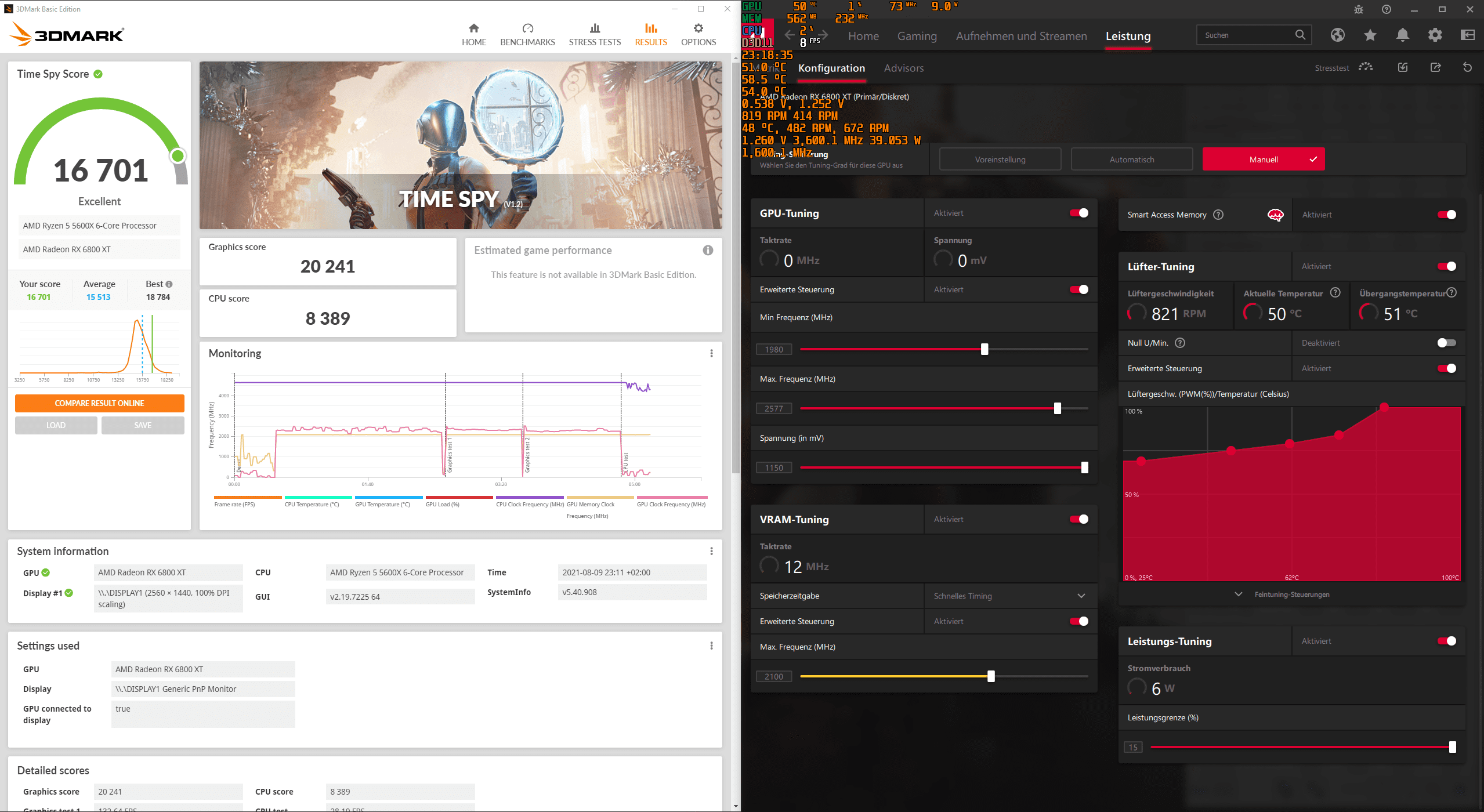Viewport: 1484px width, 812px height.
Task: Open Aufnehmen und Streamen tab
Action: coord(1021,36)
